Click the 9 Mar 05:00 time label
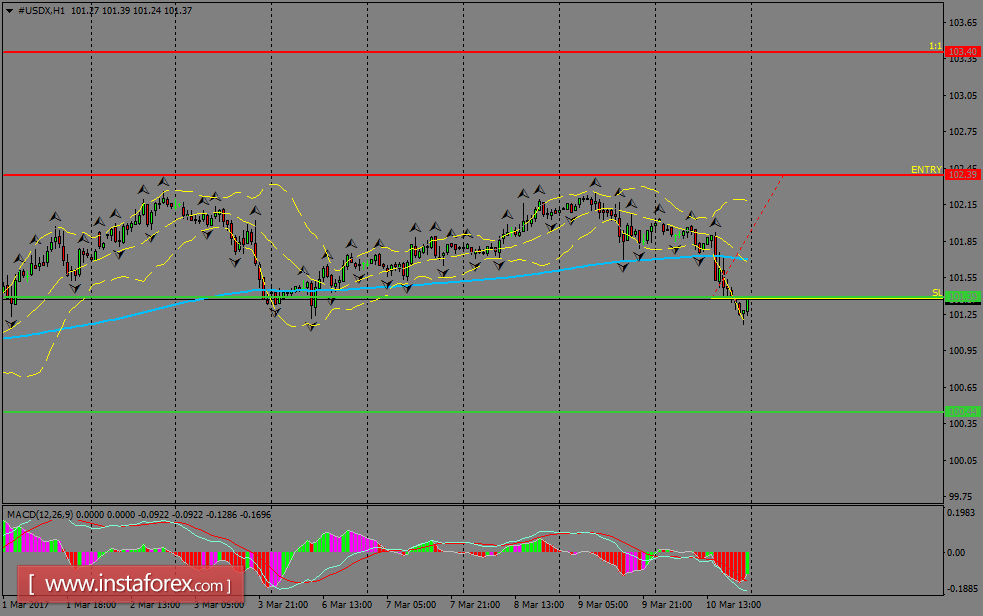 pyautogui.click(x=602, y=605)
